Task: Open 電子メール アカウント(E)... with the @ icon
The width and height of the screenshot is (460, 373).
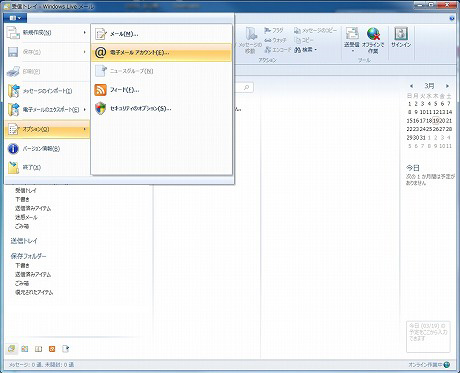Action: [161, 52]
